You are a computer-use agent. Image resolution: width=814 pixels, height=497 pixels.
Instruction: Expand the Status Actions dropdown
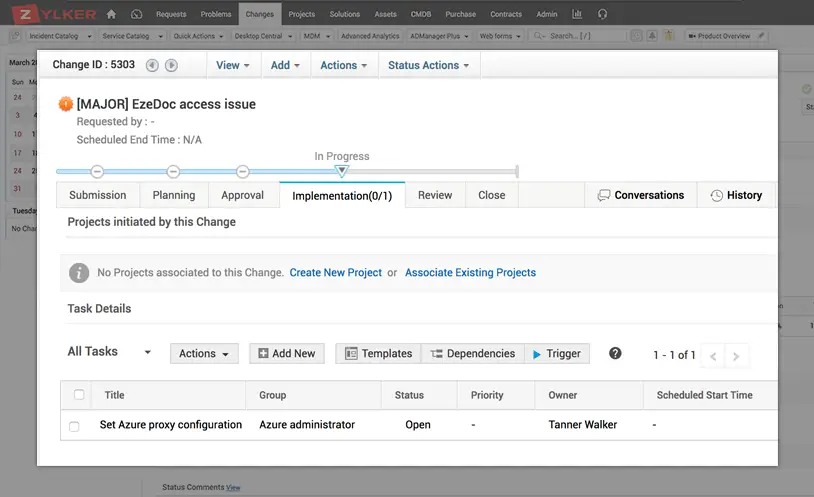click(x=428, y=65)
